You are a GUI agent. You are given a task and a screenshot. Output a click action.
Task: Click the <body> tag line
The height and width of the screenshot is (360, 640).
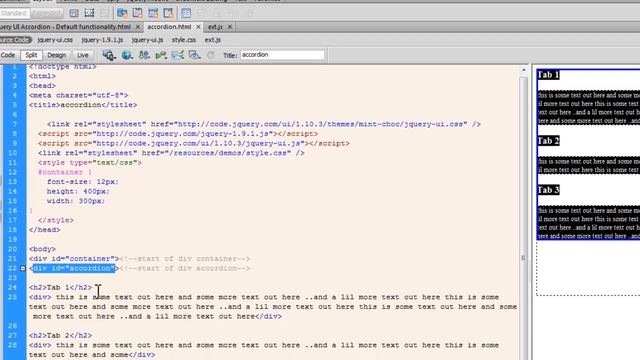point(42,249)
